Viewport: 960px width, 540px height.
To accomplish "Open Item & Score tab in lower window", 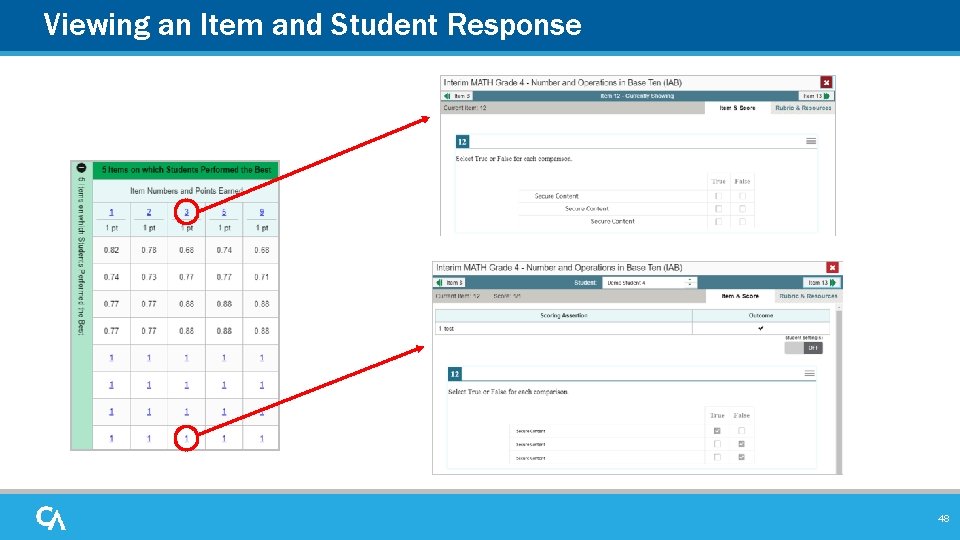I will (740, 296).
